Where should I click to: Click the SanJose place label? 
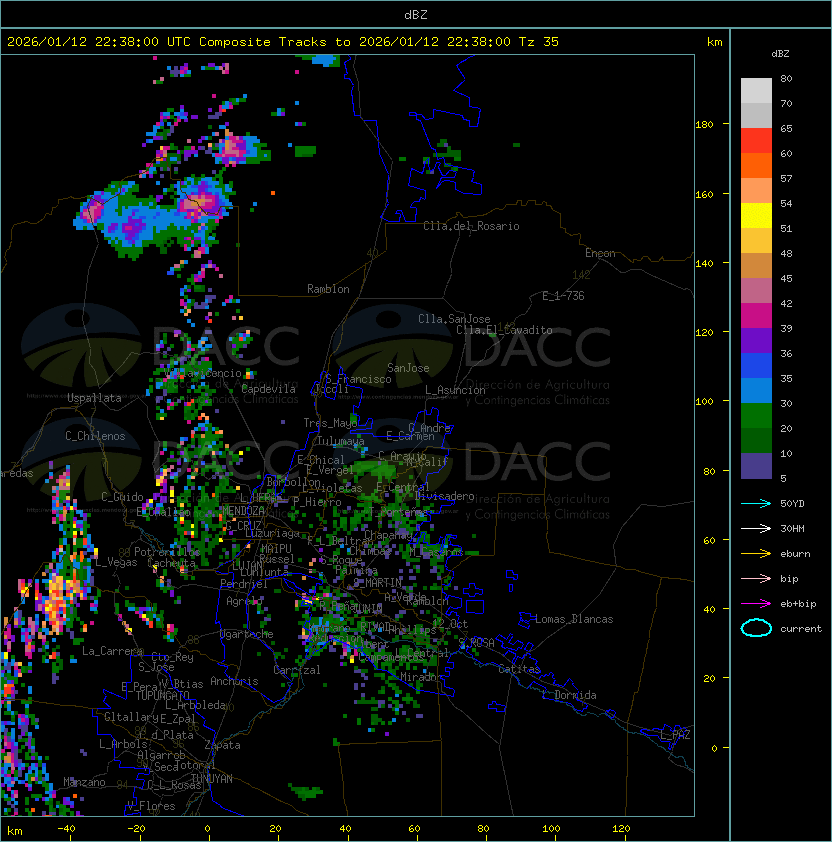coord(408,368)
